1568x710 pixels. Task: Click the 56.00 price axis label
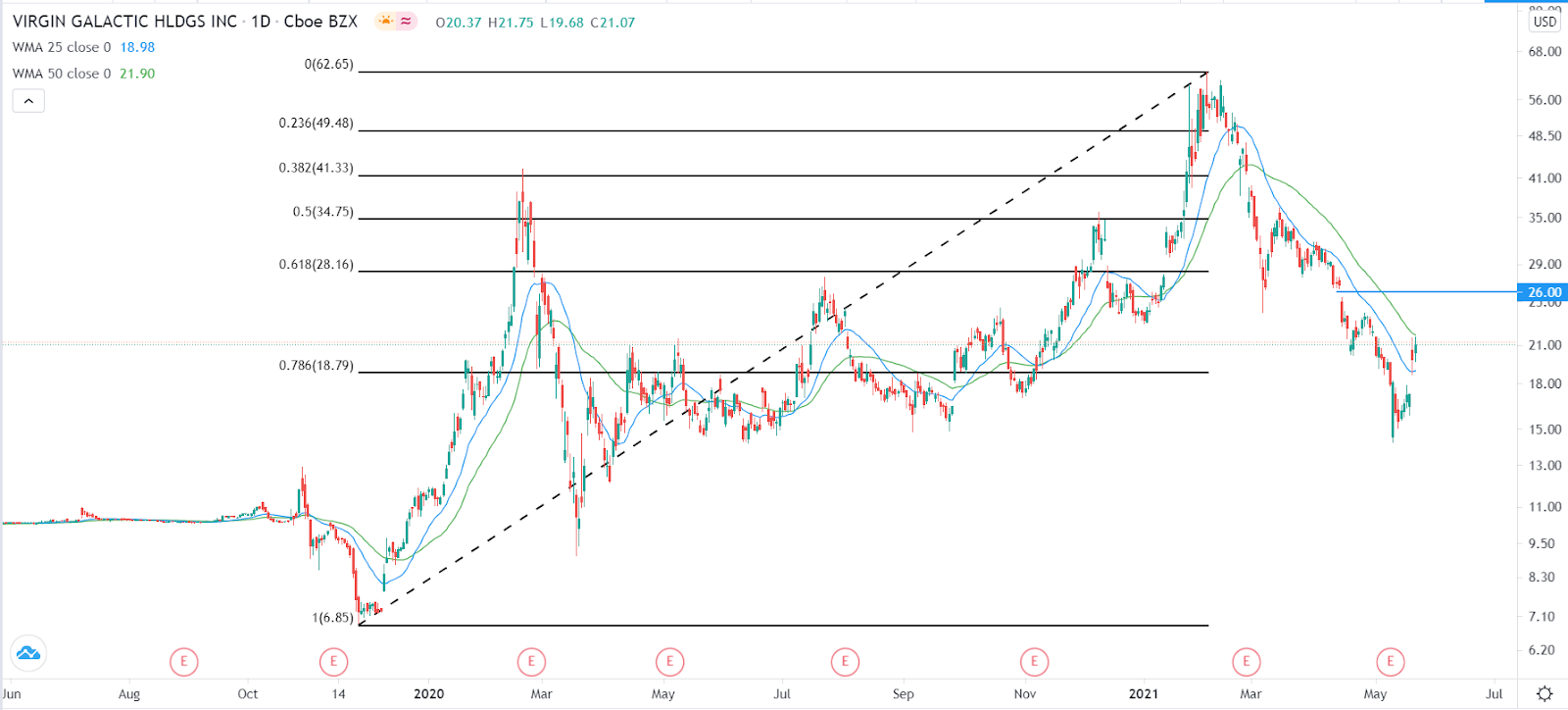[1544, 100]
